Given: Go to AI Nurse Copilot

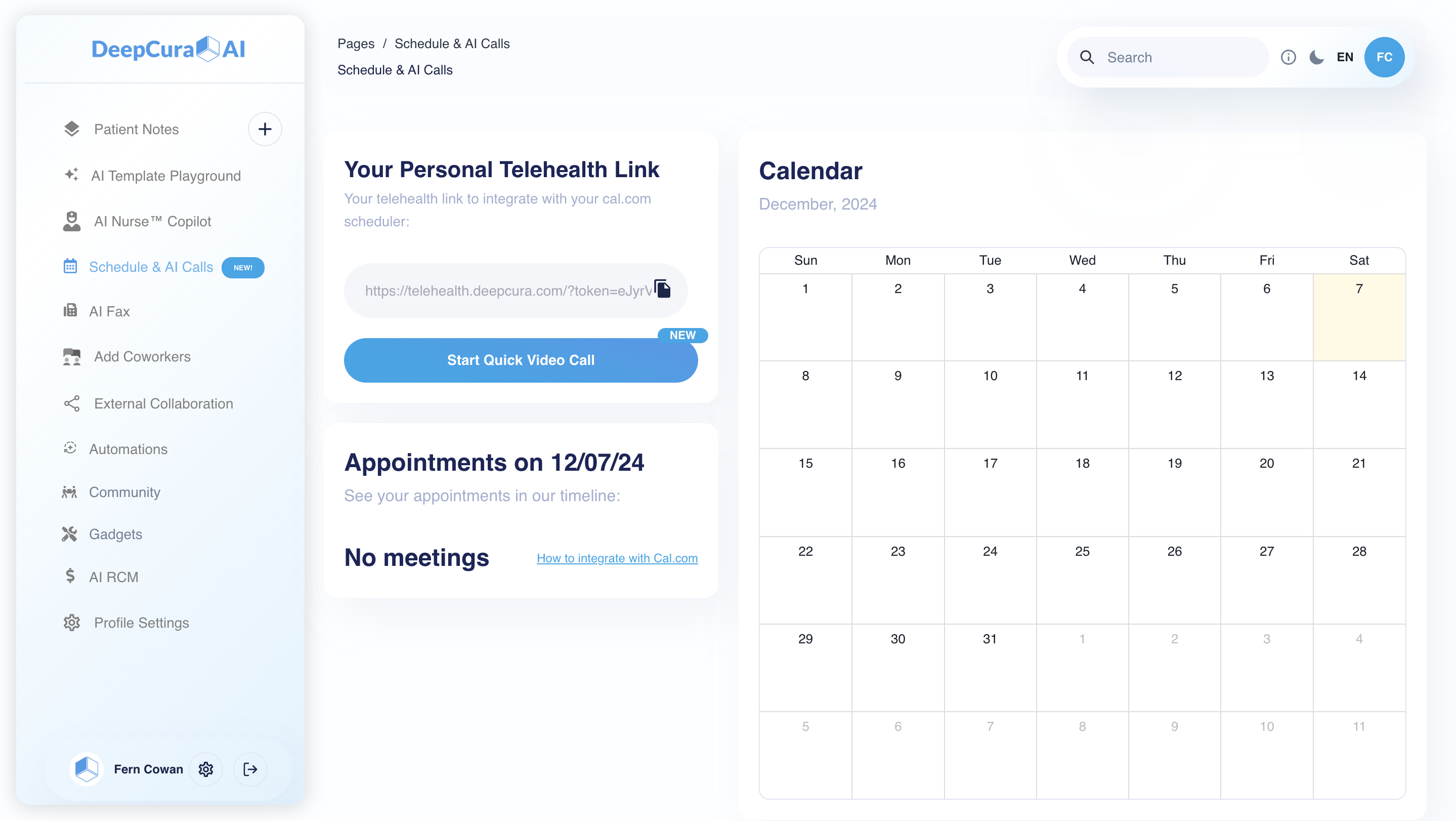Looking at the screenshot, I should tap(152, 221).
